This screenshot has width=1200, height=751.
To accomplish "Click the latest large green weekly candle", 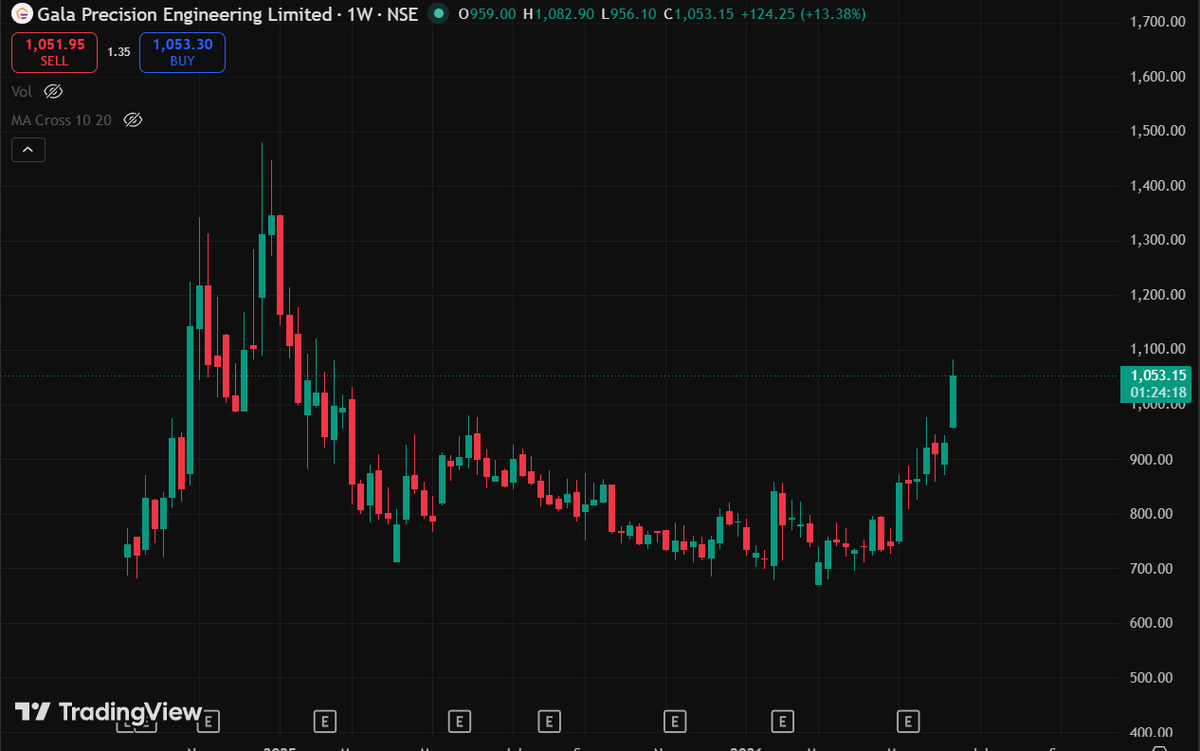I will click(x=953, y=400).
